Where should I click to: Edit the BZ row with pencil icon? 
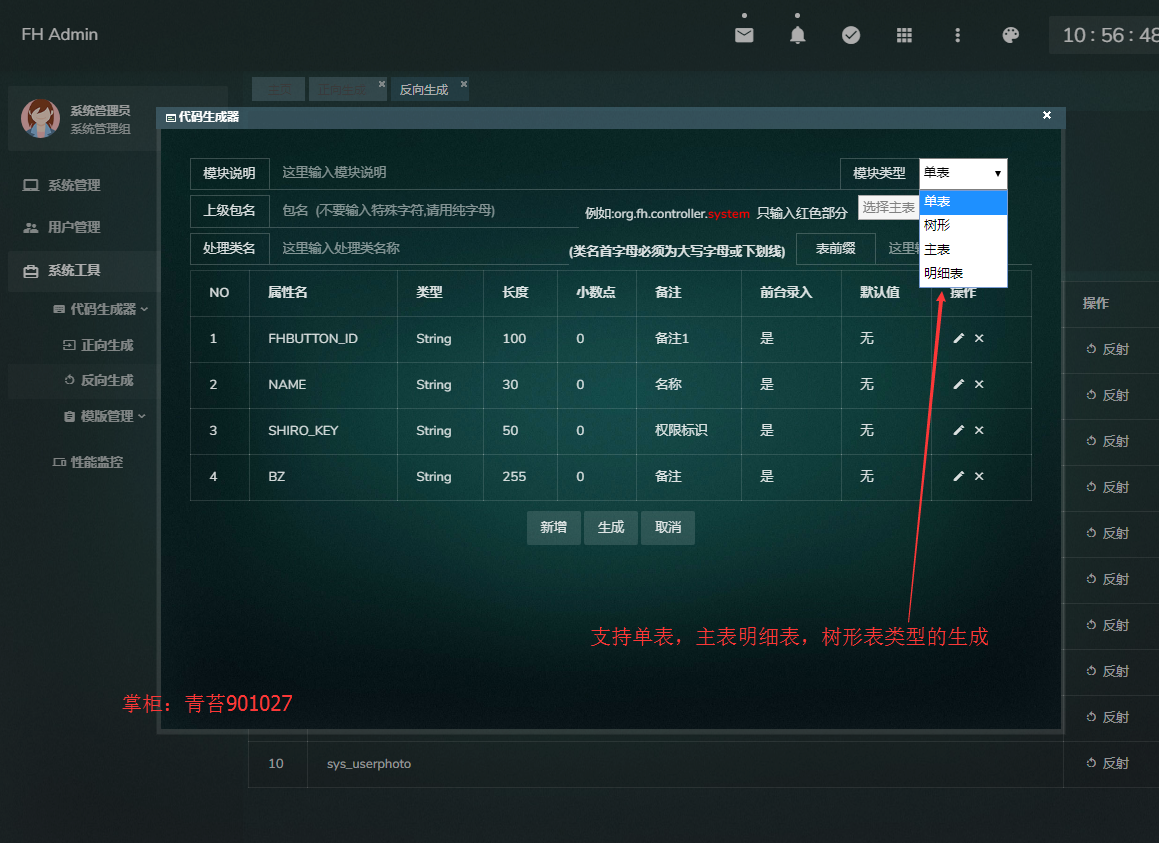[x=959, y=475]
